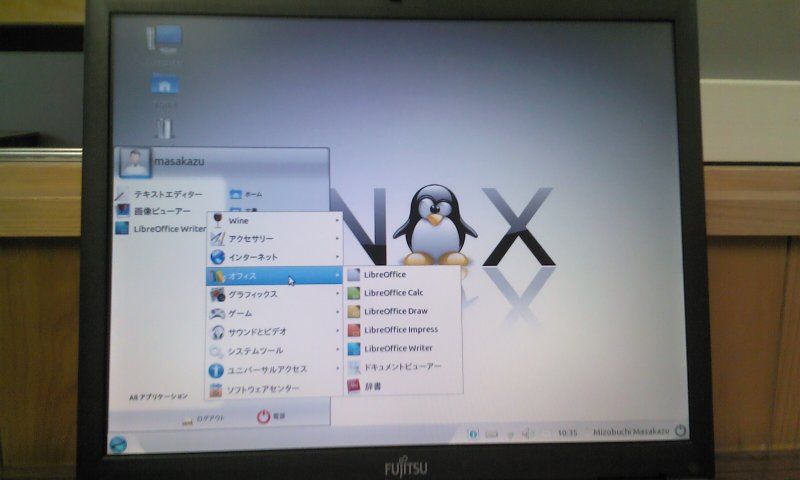Open LibreOffice Calc
This screenshot has width=800, height=480.
(x=403, y=293)
